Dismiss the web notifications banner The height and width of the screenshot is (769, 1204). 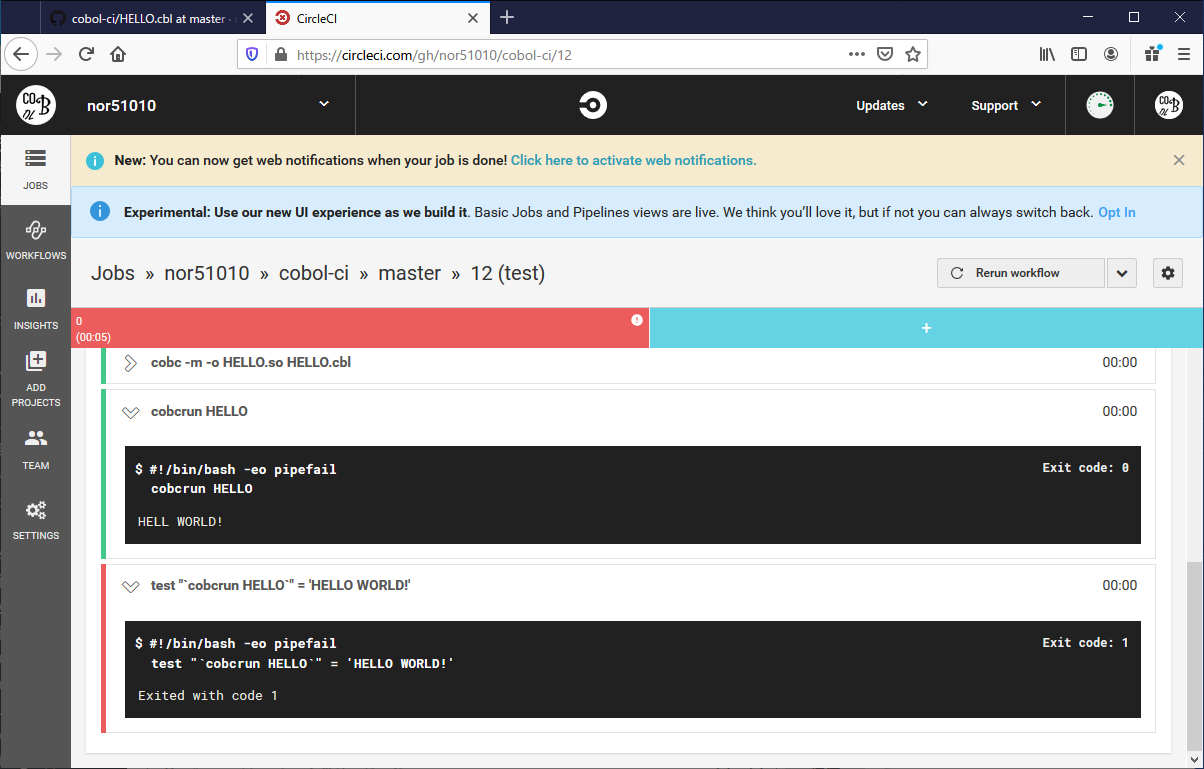(1179, 160)
